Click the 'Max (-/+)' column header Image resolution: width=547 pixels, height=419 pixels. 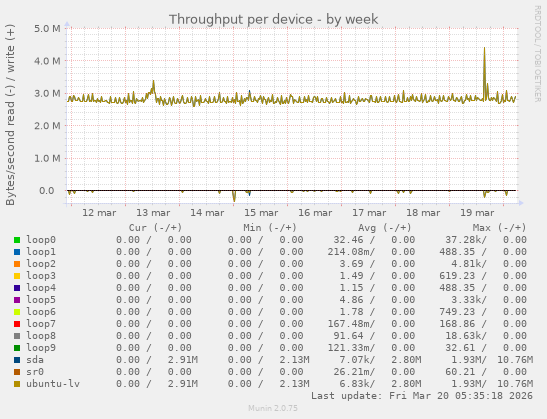tap(499, 228)
